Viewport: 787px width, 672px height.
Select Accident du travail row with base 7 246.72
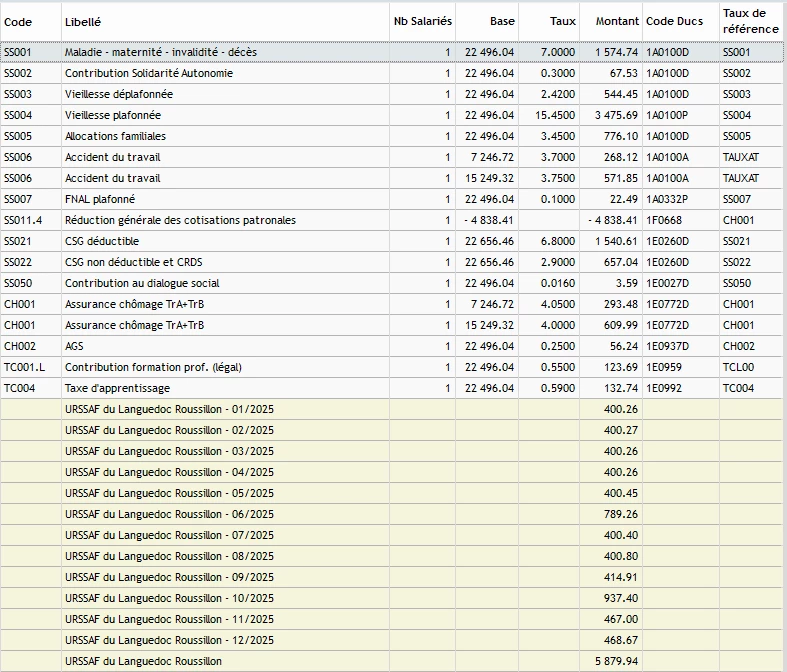tap(391, 158)
